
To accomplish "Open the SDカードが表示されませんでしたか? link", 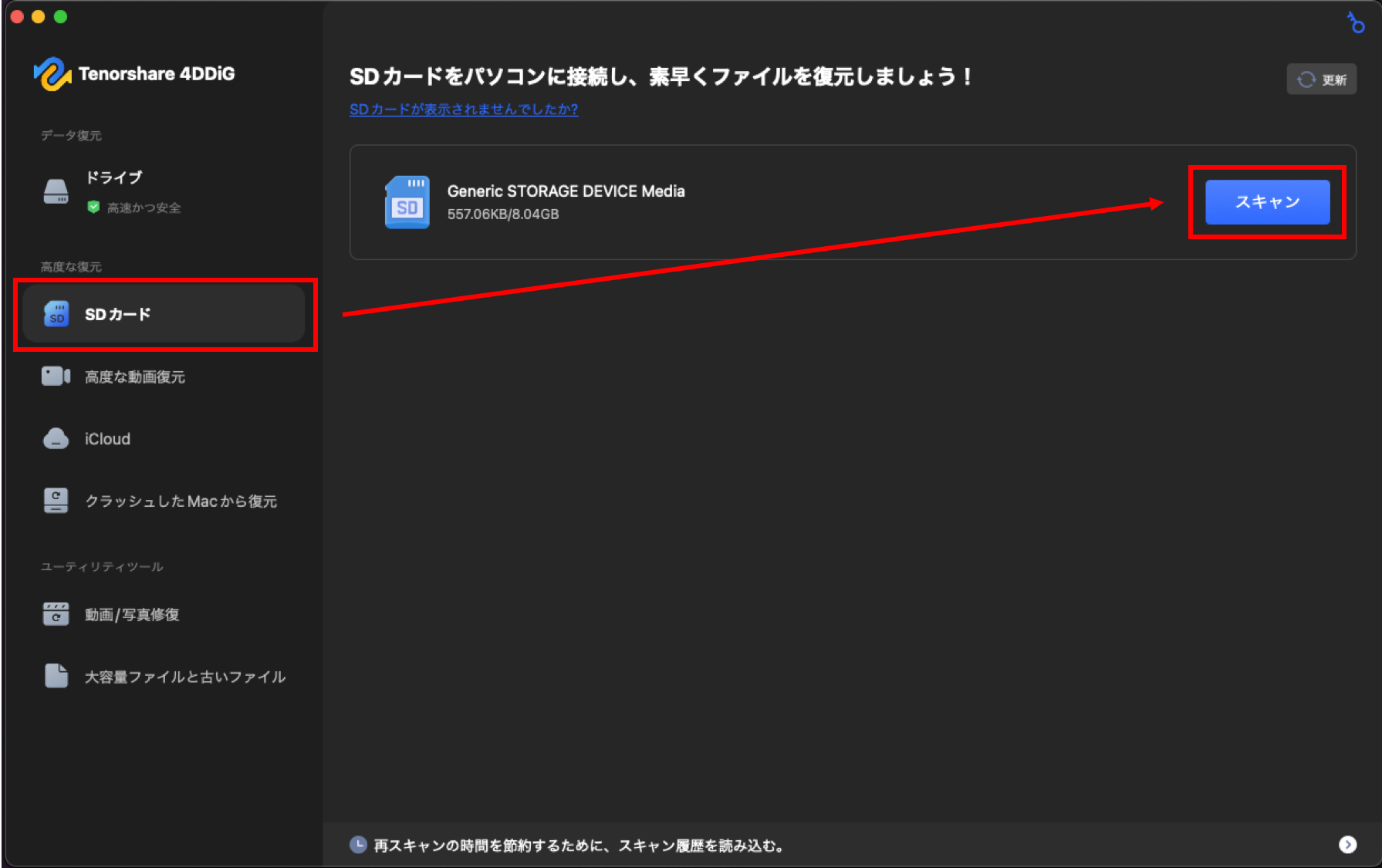I will (464, 110).
